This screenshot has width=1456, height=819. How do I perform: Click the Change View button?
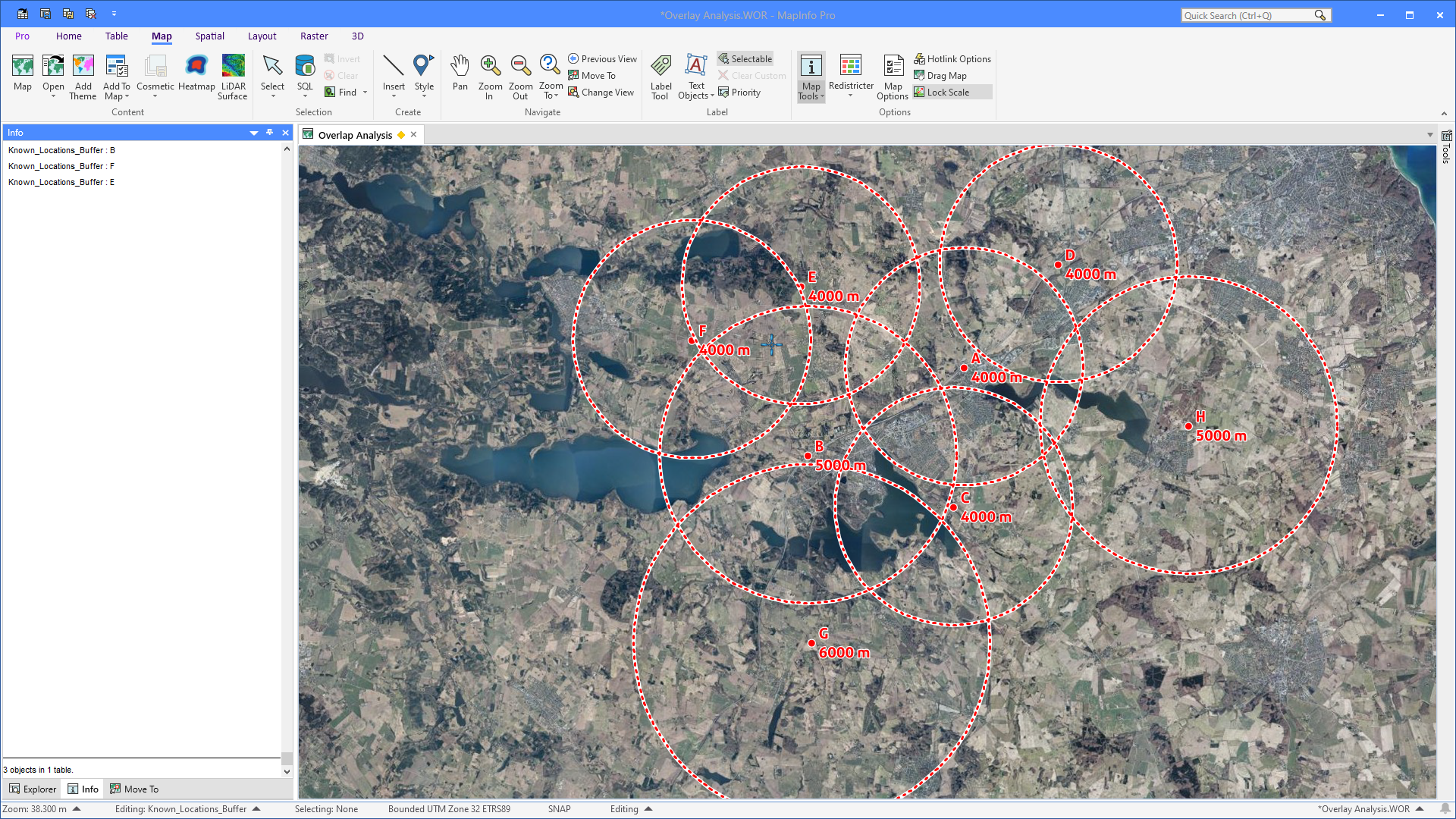[601, 92]
